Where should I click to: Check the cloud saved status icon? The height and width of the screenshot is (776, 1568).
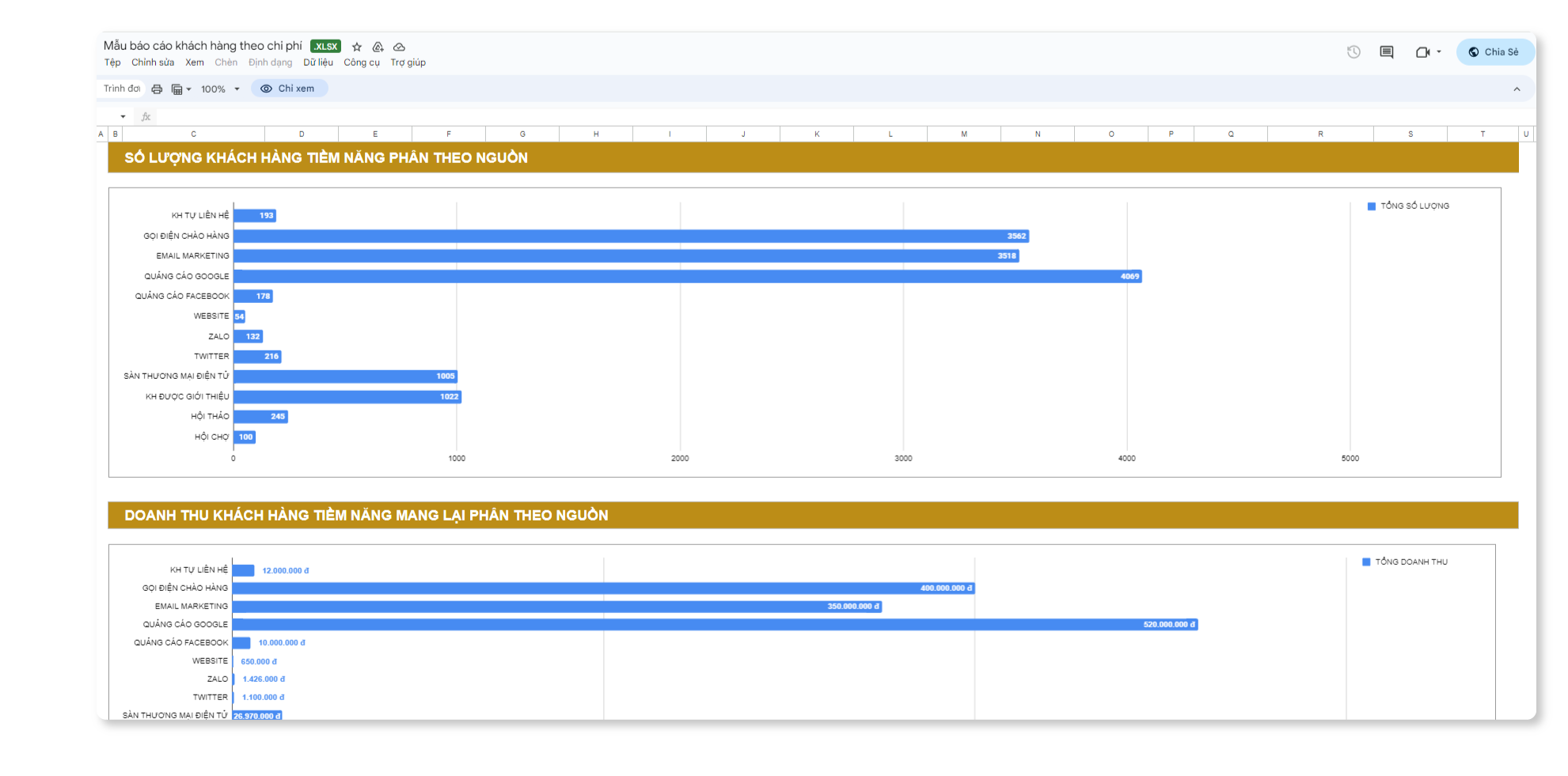click(x=400, y=47)
